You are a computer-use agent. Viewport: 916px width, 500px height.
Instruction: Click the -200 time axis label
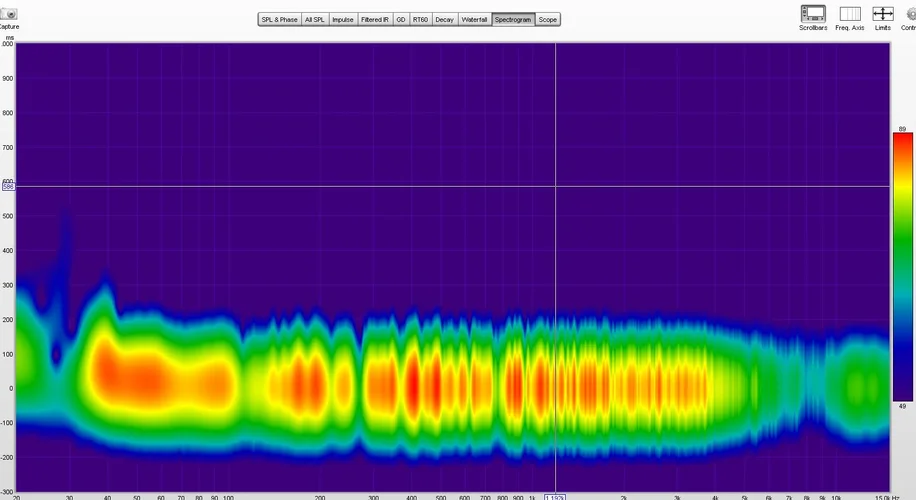6,457
